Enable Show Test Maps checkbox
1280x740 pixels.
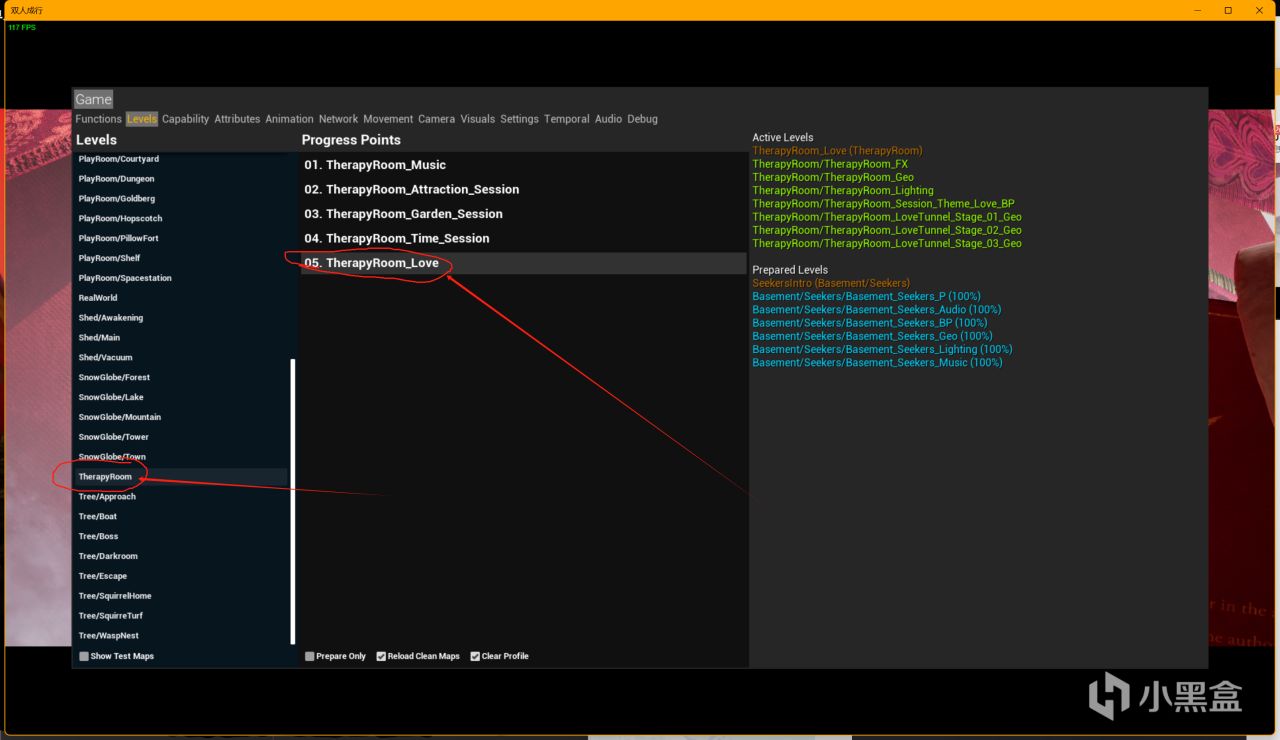[x=84, y=657]
